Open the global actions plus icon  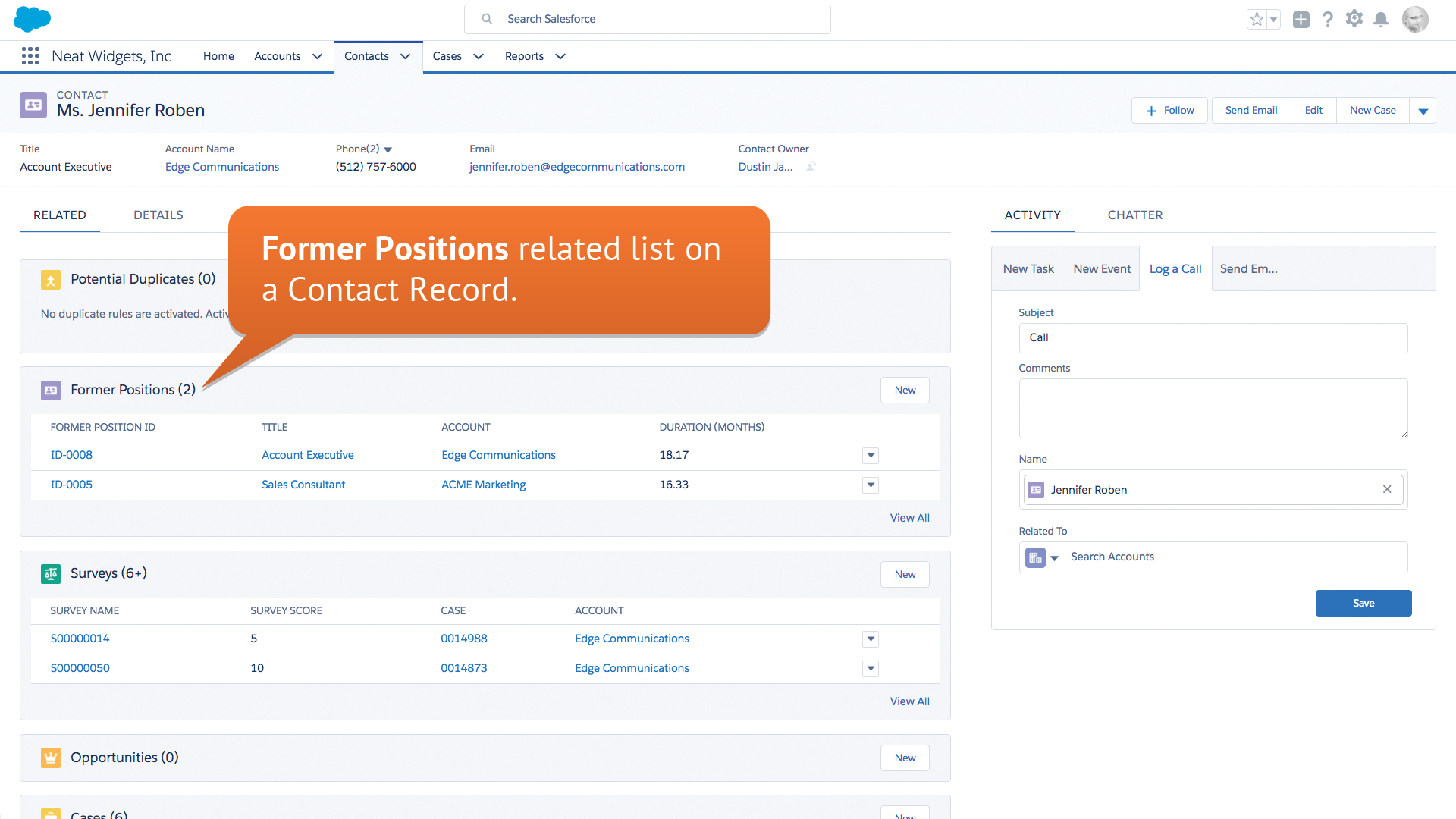pos(1301,20)
